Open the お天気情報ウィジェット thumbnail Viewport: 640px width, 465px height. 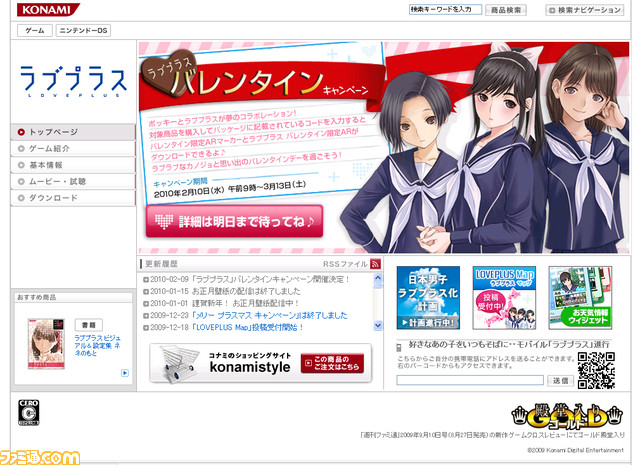[580, 298]
